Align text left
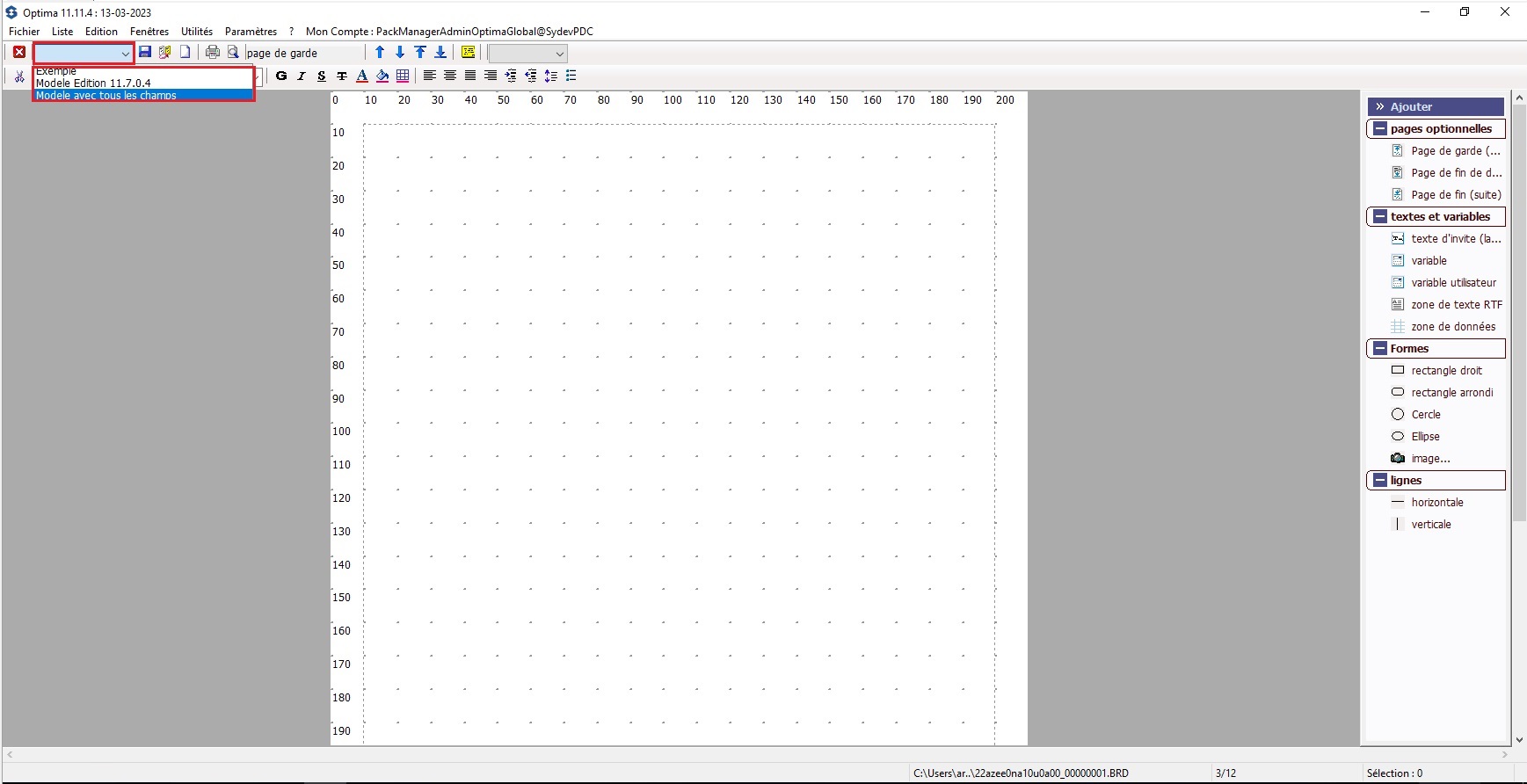 (x=430, y=76)
